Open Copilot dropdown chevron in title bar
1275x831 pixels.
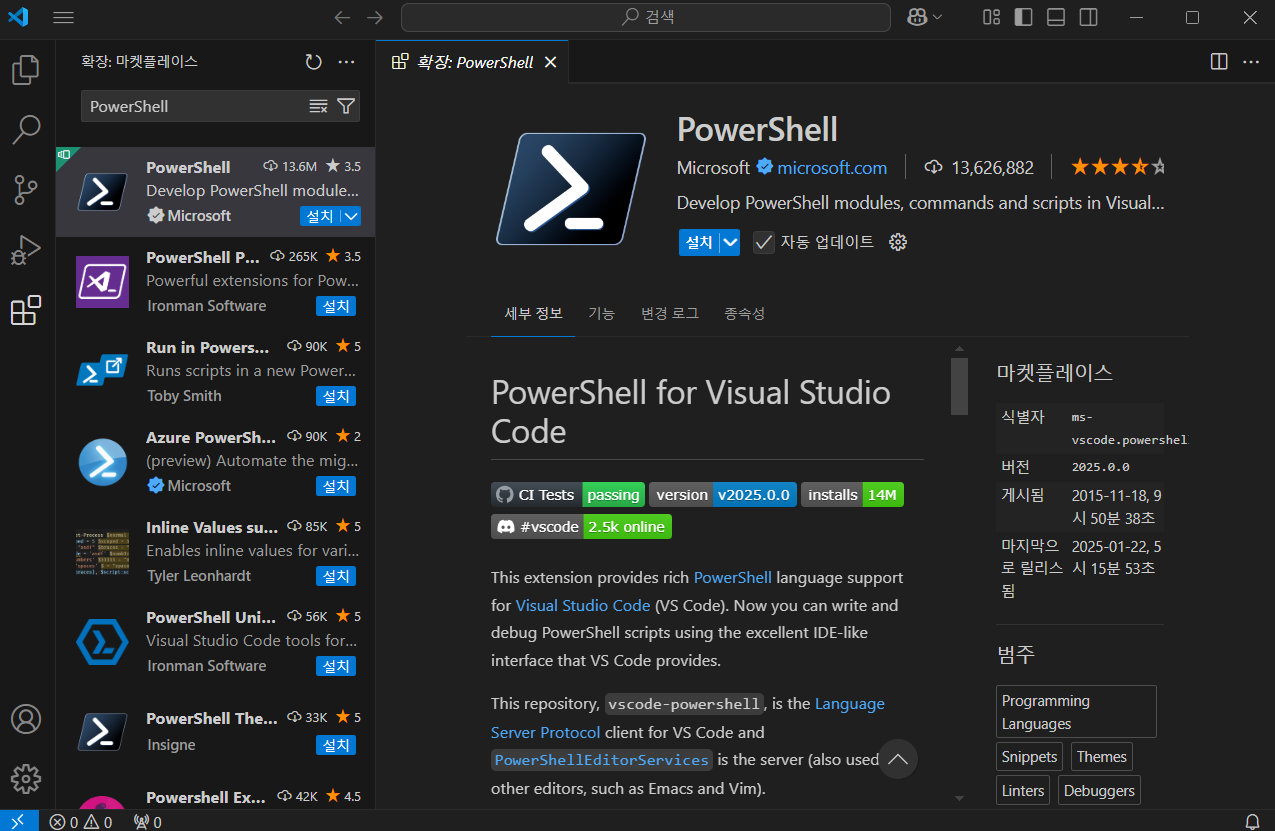click(x=937, y=17)
